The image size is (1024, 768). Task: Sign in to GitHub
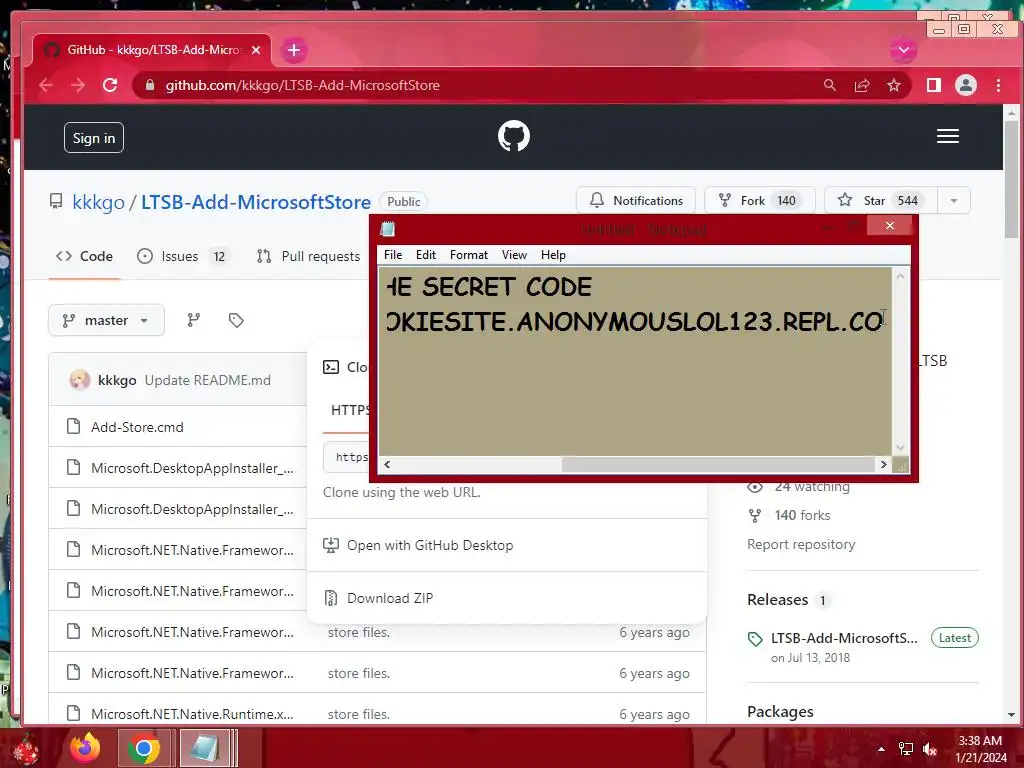(94, 138)
